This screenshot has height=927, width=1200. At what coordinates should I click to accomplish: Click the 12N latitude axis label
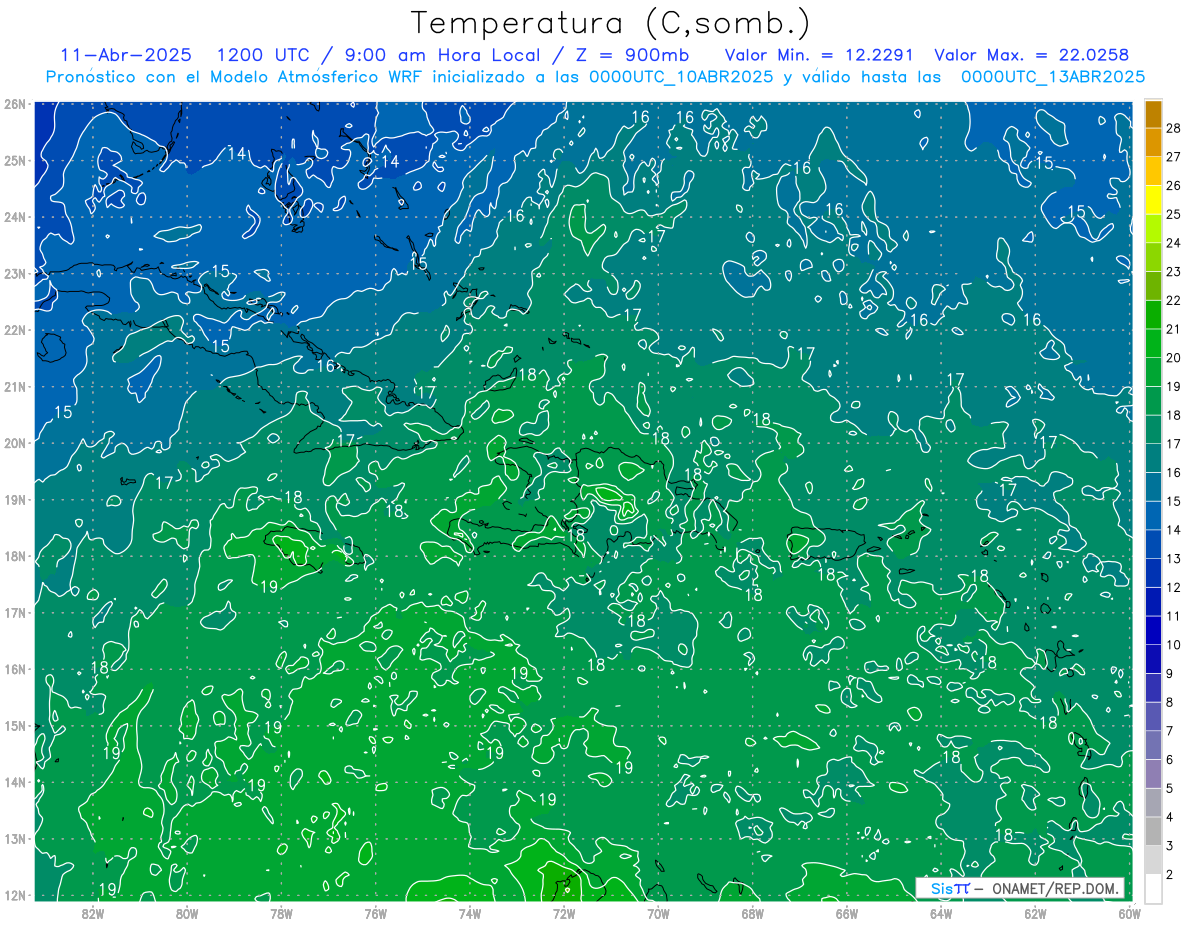(15, 895)
